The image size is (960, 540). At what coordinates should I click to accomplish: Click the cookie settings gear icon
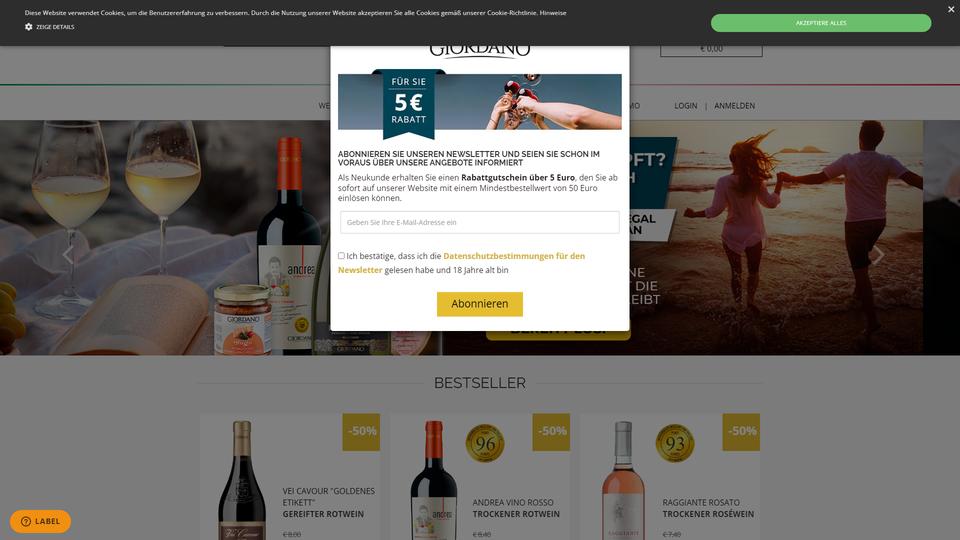tap(28, 27)
